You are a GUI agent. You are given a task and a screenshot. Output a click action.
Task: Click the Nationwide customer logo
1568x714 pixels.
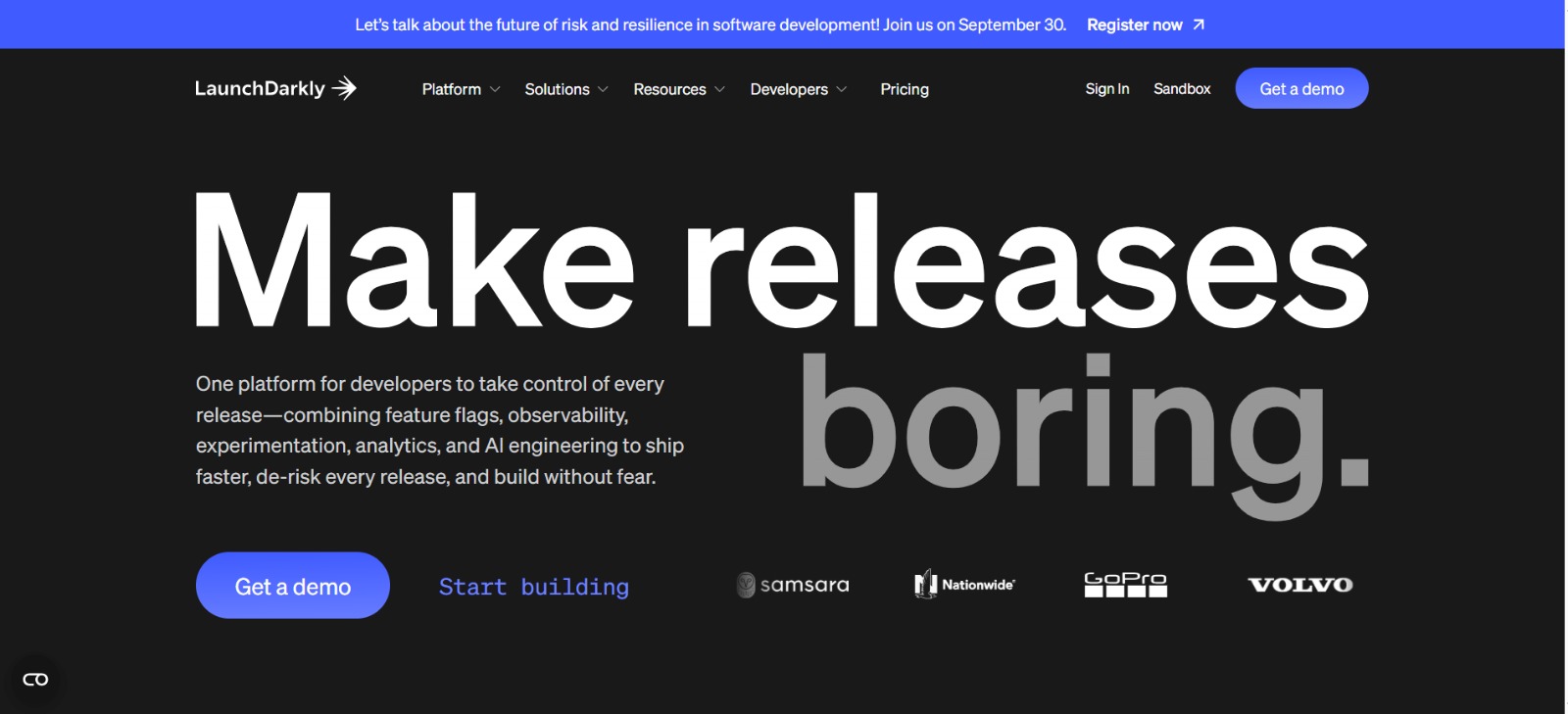click(x=964, y=585)
